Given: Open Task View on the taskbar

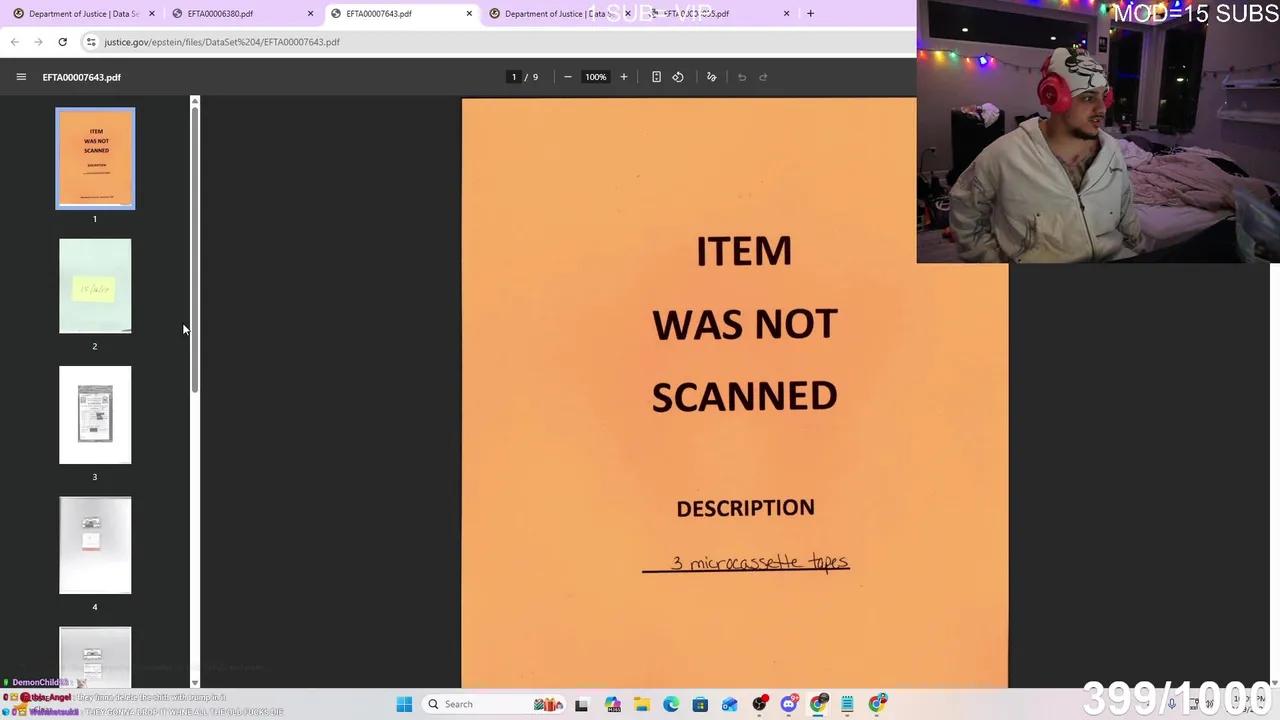Looking at the screenshot, I should click(x=582, y=704).
